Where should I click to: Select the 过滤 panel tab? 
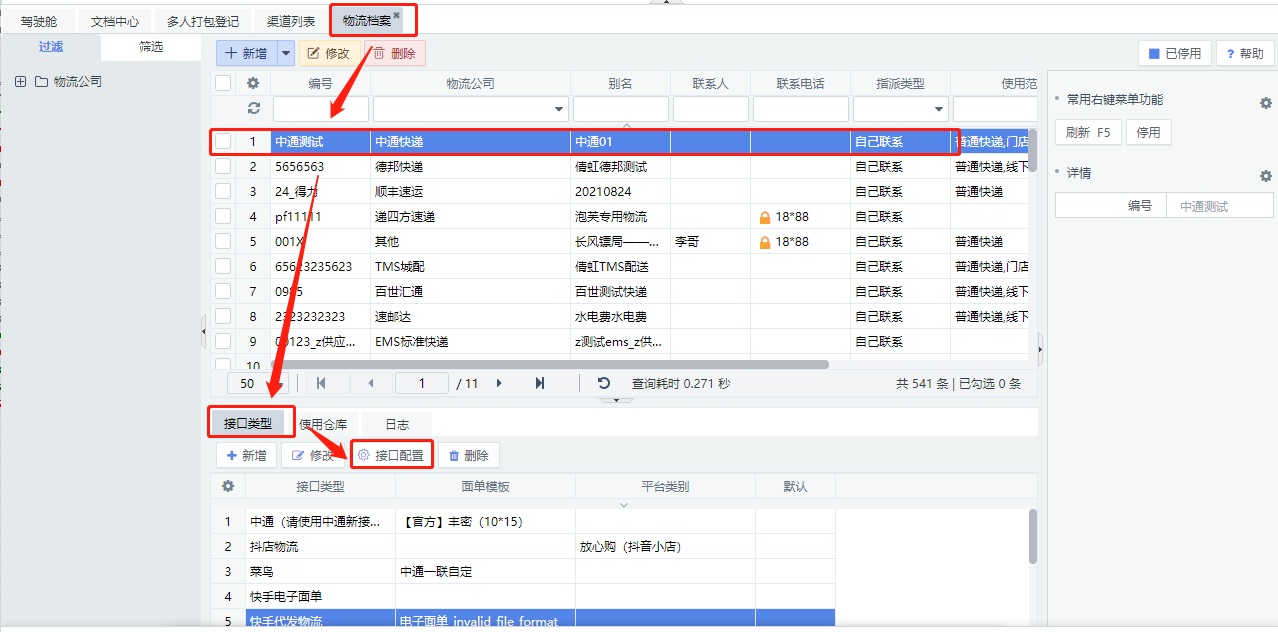(x=51, y=47)
